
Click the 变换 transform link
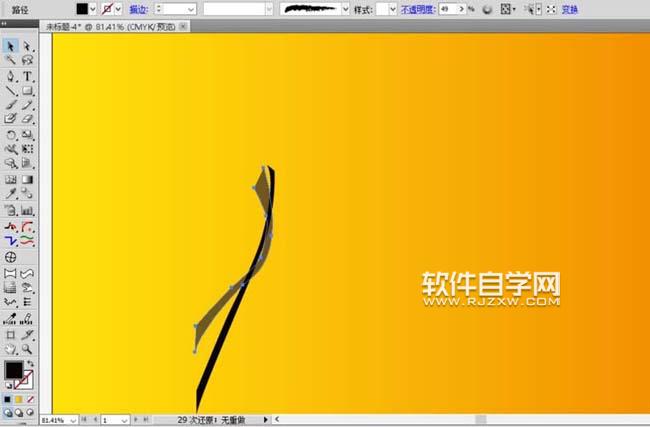coord(570,9)
